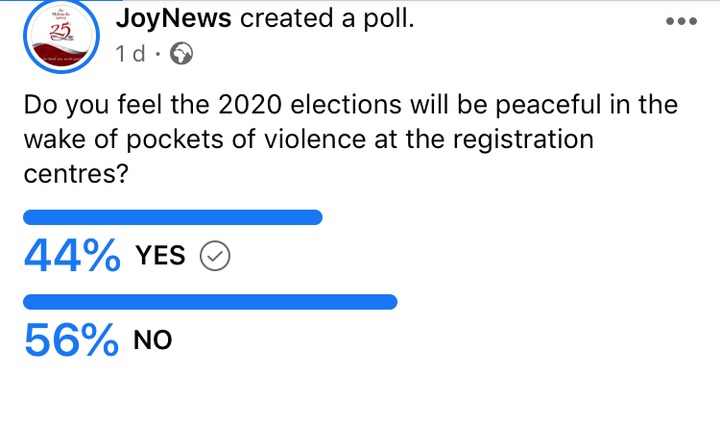Click the YES result progress bar

point(173,218)
